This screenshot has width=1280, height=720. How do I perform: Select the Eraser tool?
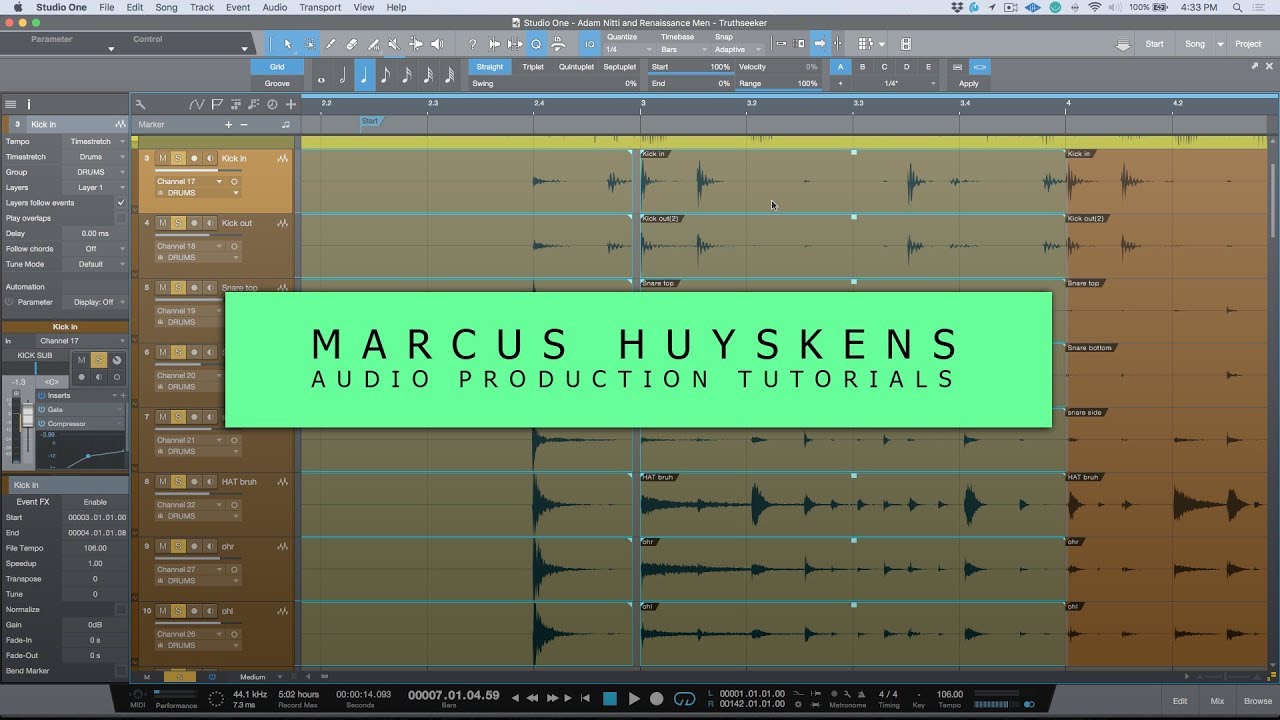point(352,44)
